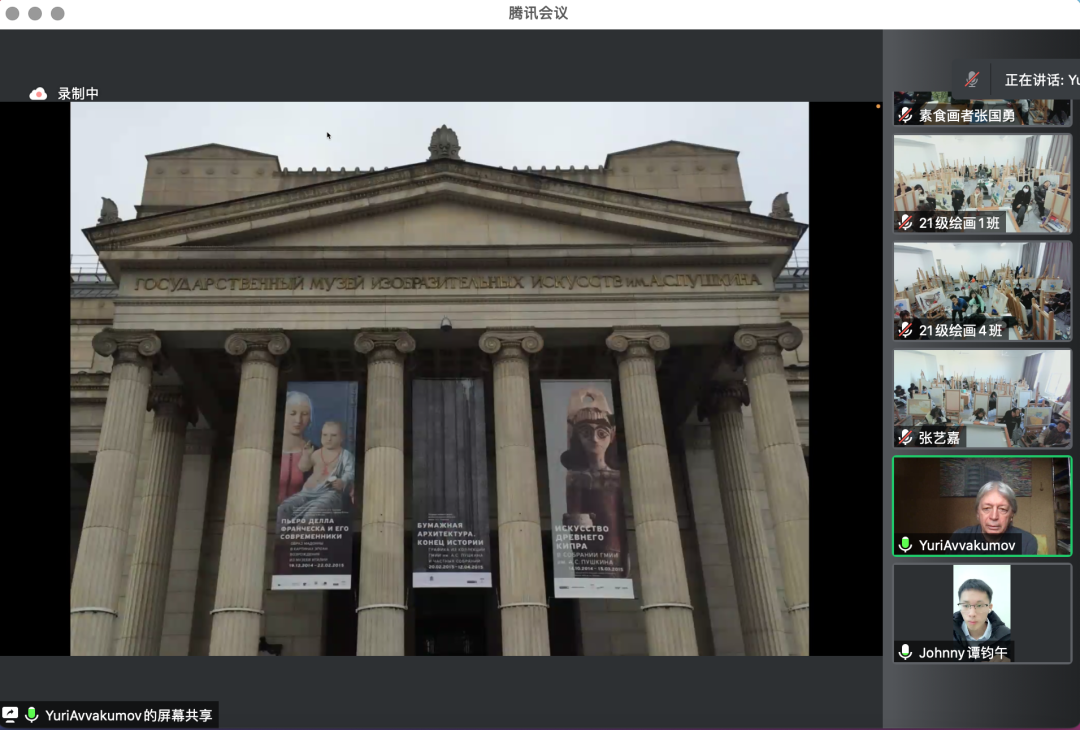Click the 录制中 recording status label
Image resolution: width=1080 pixels, height=730 pixels.
(x=78, y=93)
